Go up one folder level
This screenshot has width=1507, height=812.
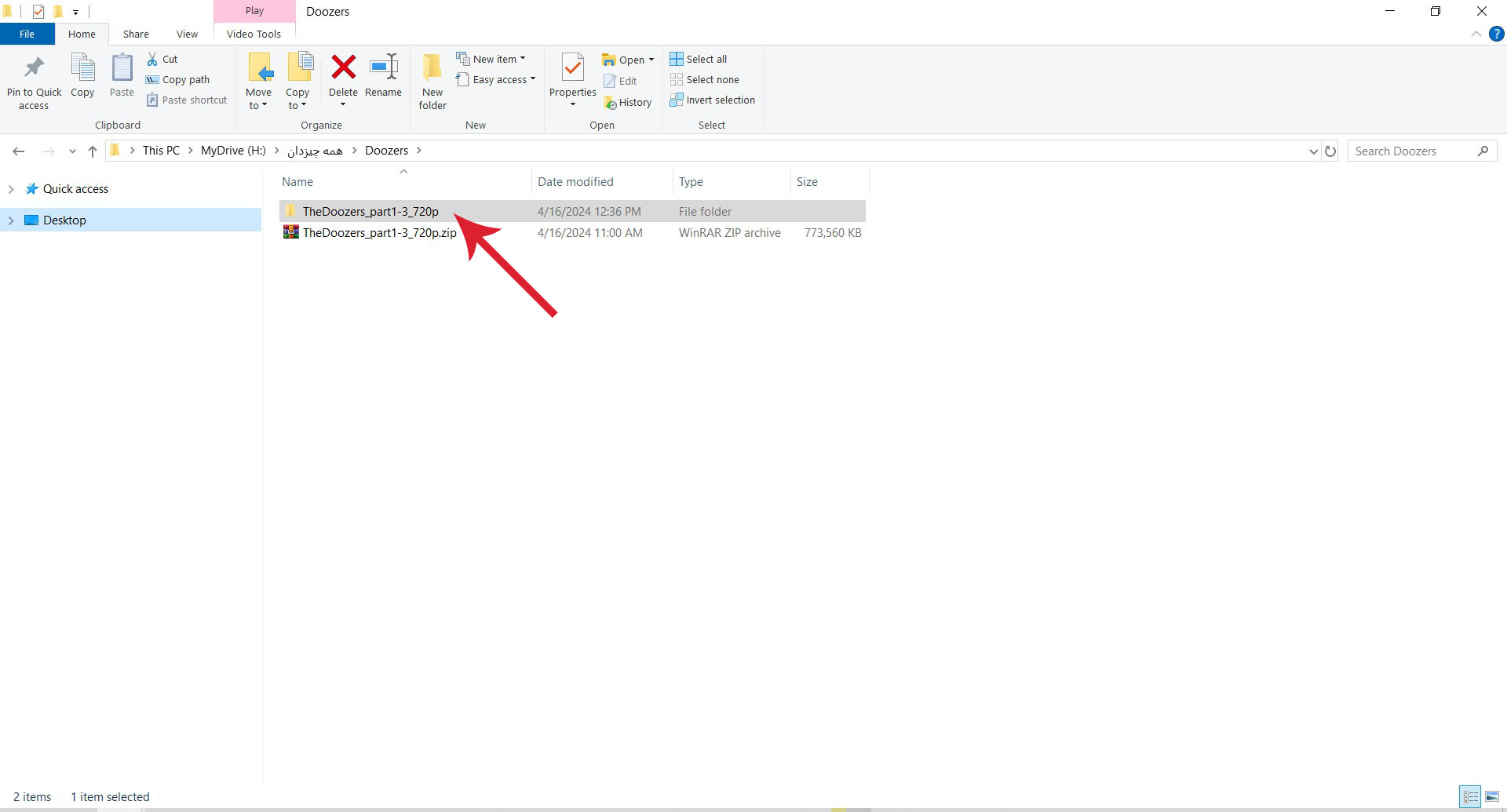[x=93, y=151]
